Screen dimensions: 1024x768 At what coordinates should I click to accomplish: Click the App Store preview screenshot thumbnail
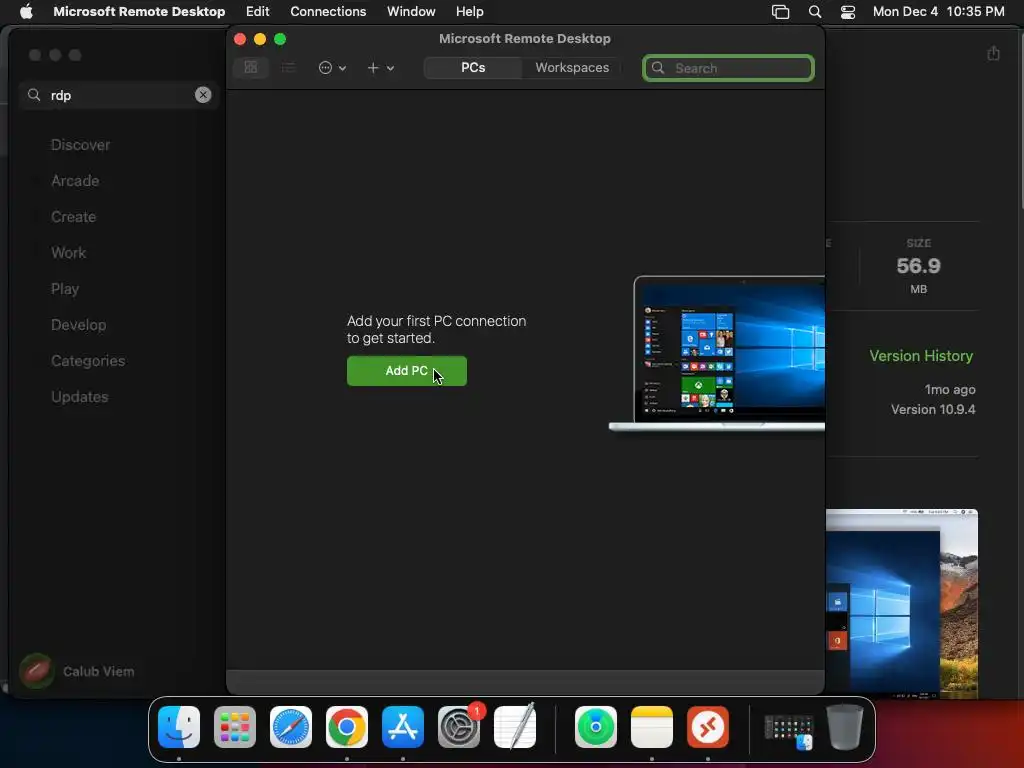[902, 604]
